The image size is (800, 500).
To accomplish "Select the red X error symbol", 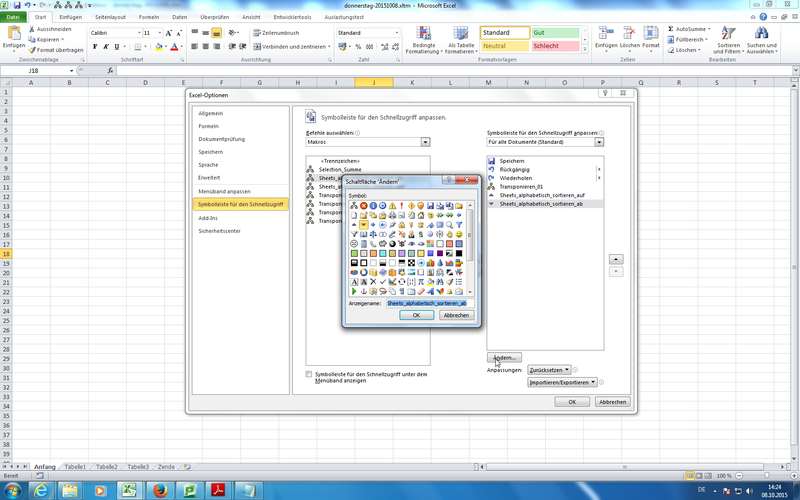I will (363, 206).
